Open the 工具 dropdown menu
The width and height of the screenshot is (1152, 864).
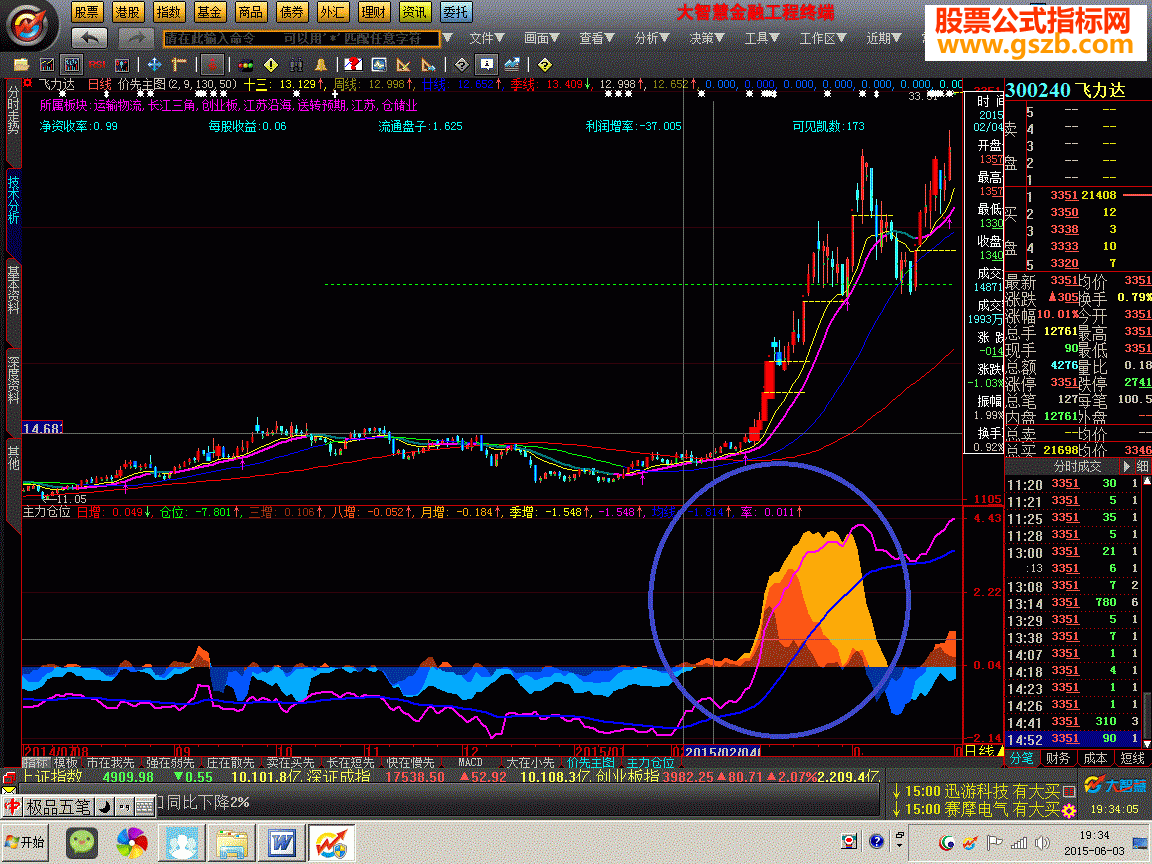tap(761, 38)
